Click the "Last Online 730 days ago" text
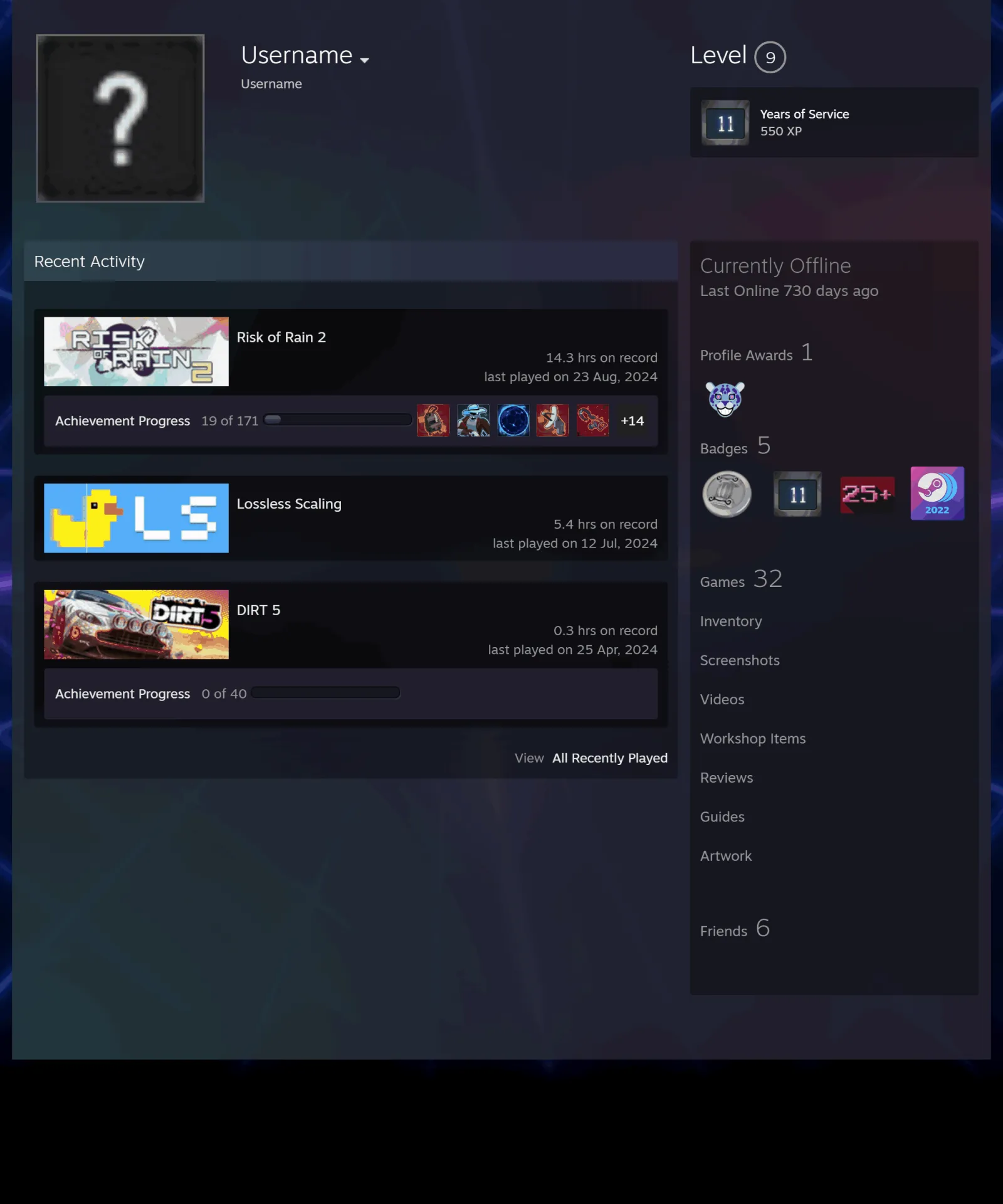Screen dimensions: 1003x1204 tap(789, 291)
